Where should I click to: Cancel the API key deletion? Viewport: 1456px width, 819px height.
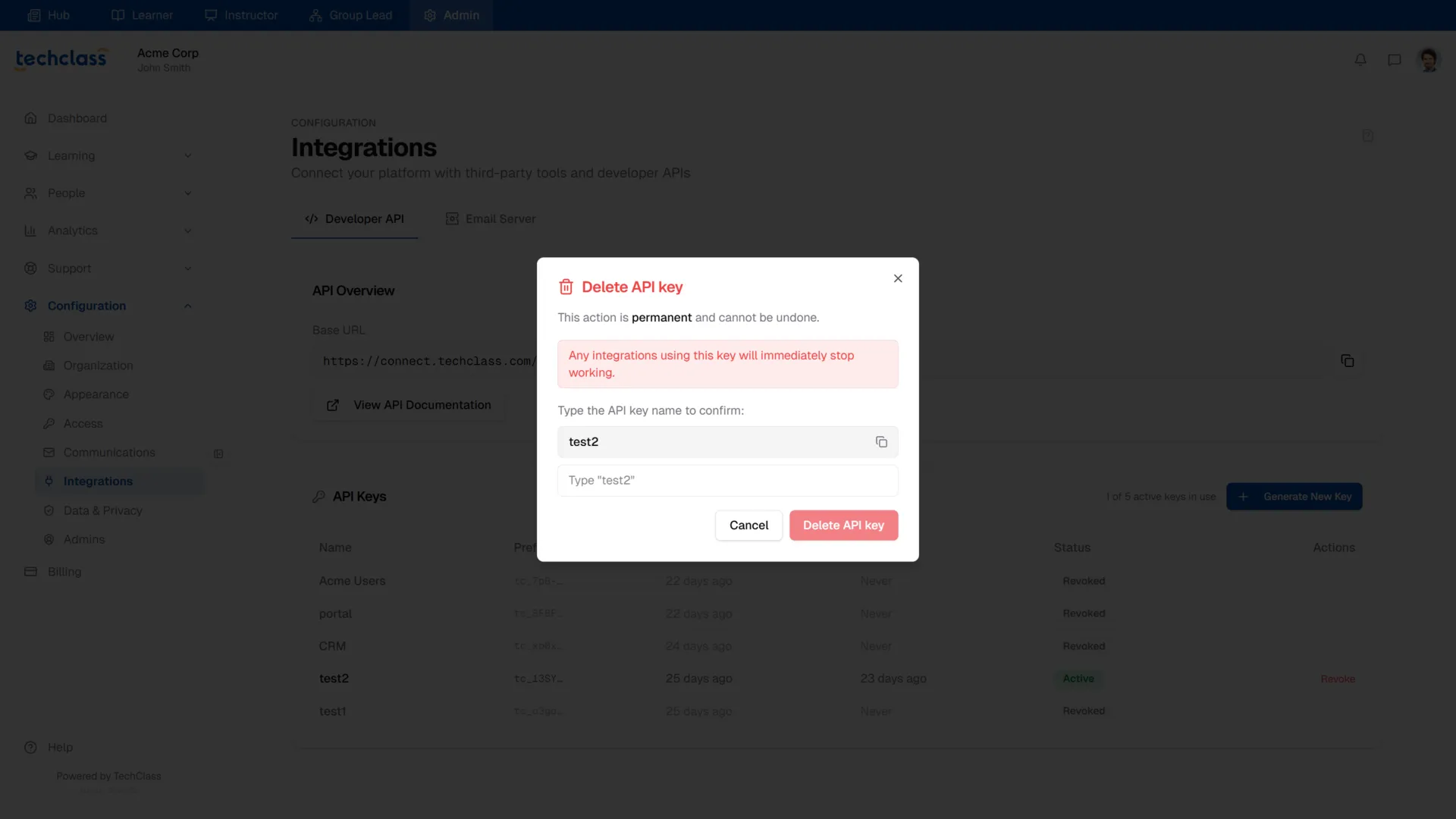click(748, 525)
